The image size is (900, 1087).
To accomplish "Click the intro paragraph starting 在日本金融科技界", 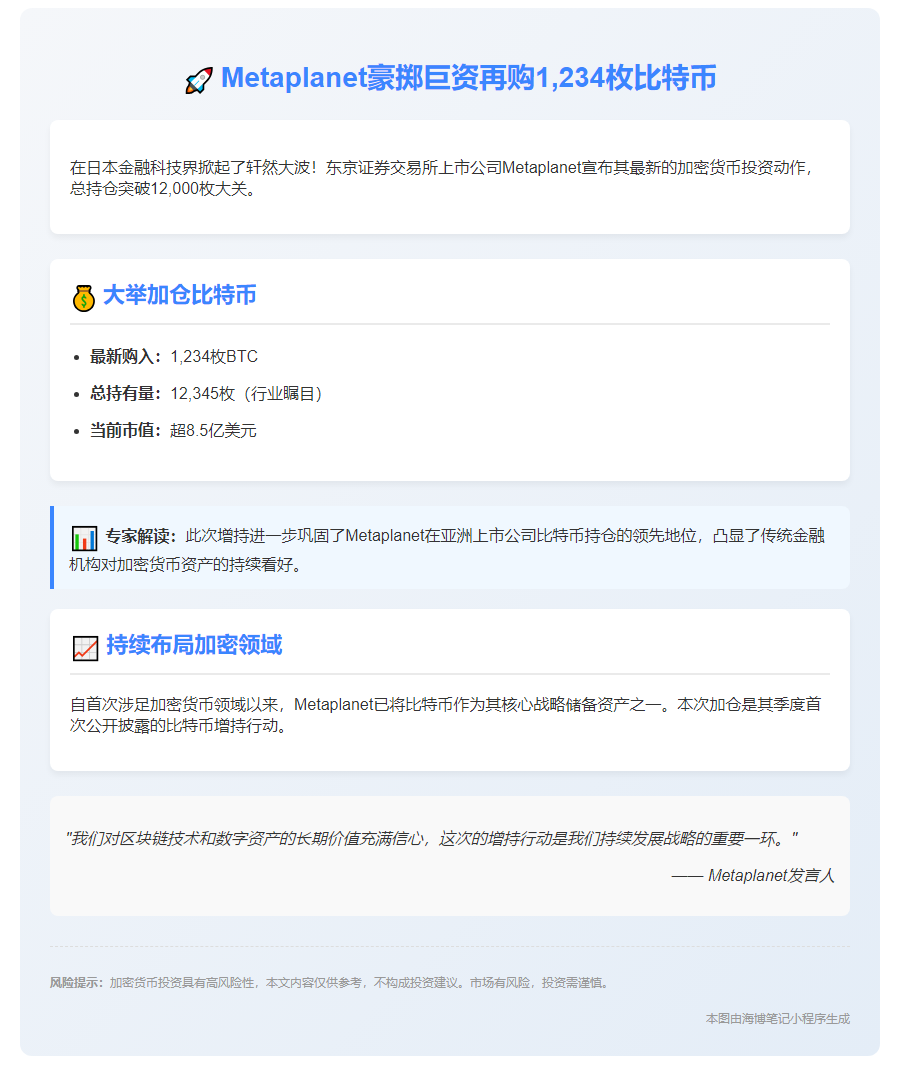I will coord(441,178).
